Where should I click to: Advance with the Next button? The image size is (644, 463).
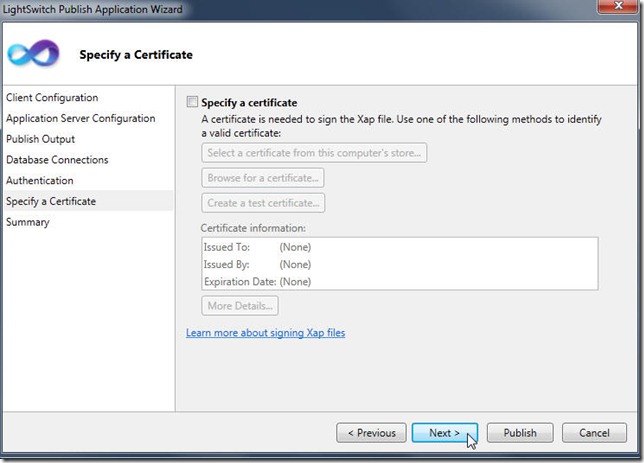445,433
